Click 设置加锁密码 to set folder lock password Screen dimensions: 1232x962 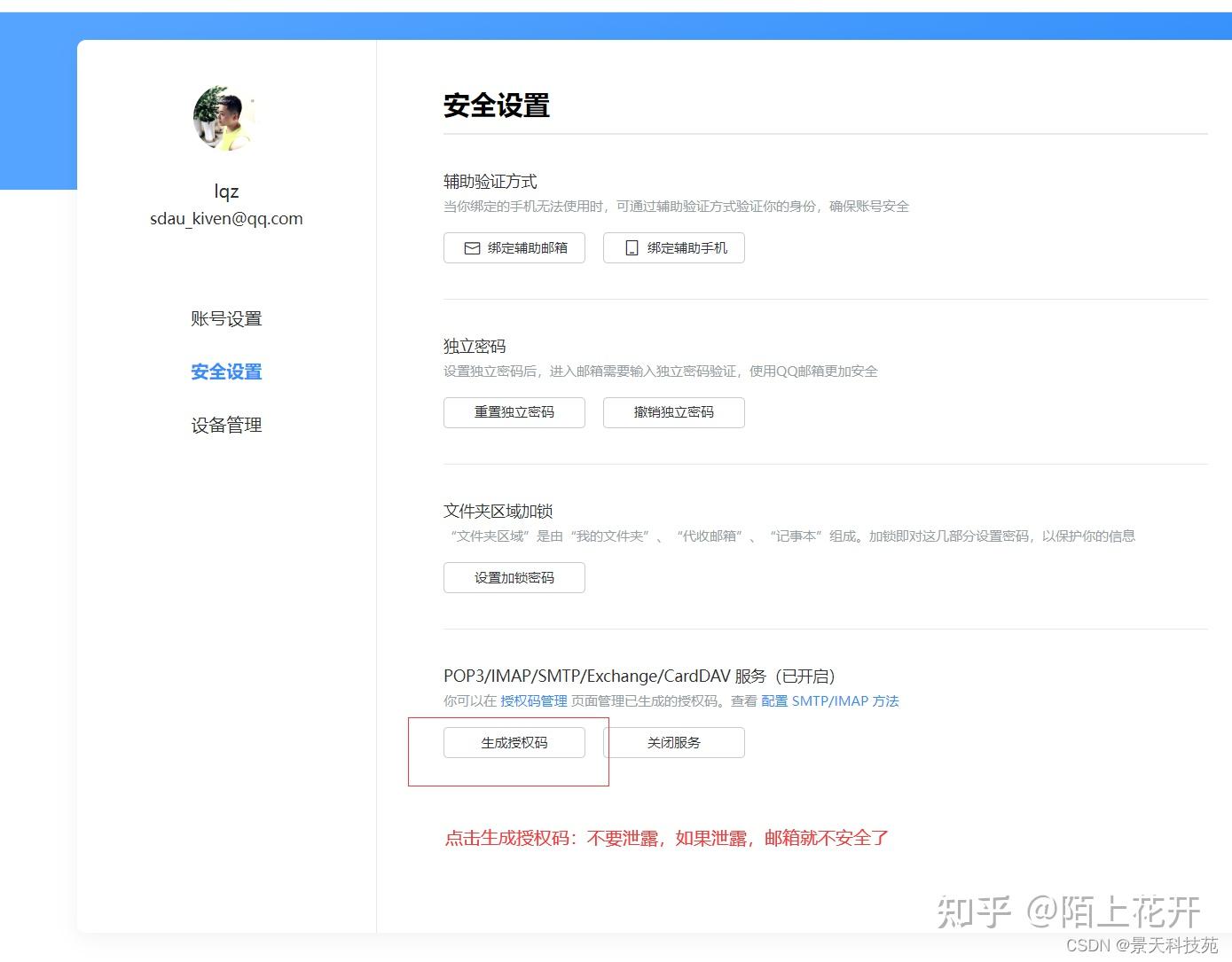pyautogui.click(x=514, y=577)
